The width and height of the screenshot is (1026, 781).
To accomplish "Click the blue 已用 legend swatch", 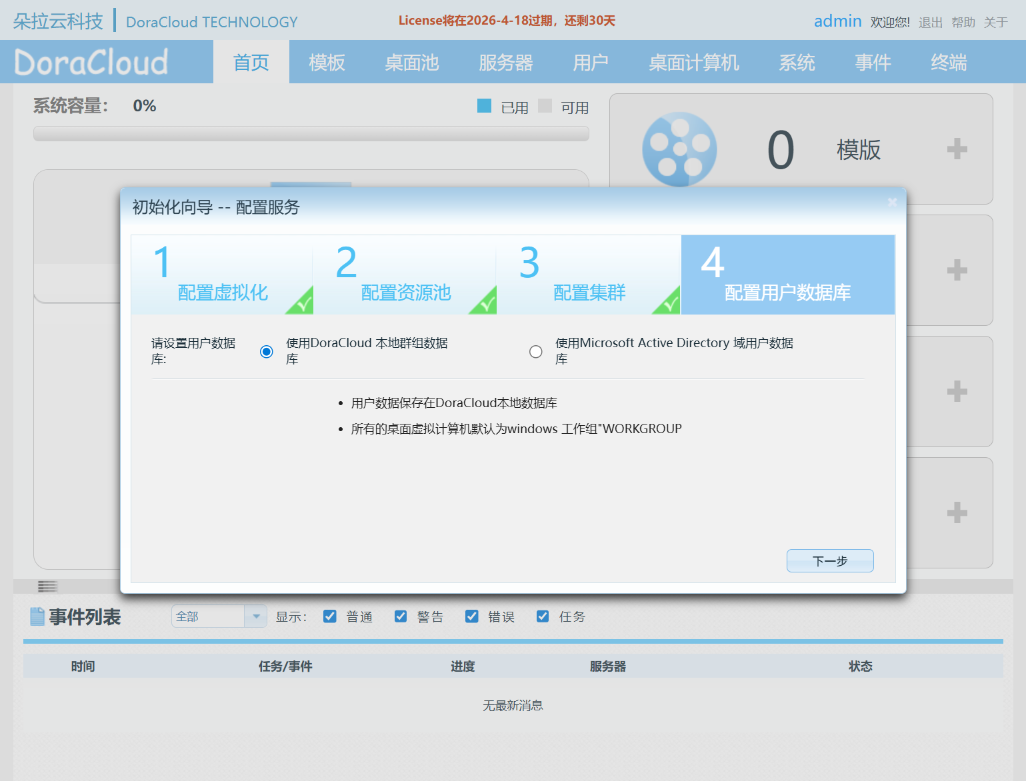I will (x=484, y=105).
